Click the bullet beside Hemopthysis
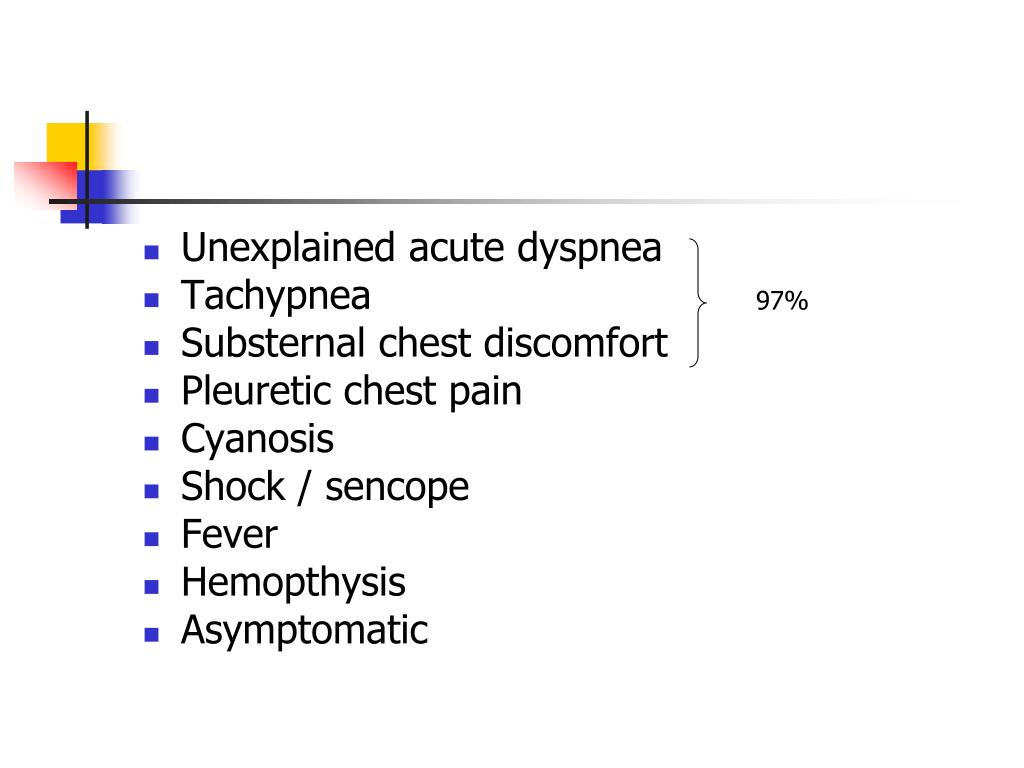Screen dimensions: 1024x768 click(152, 586)
